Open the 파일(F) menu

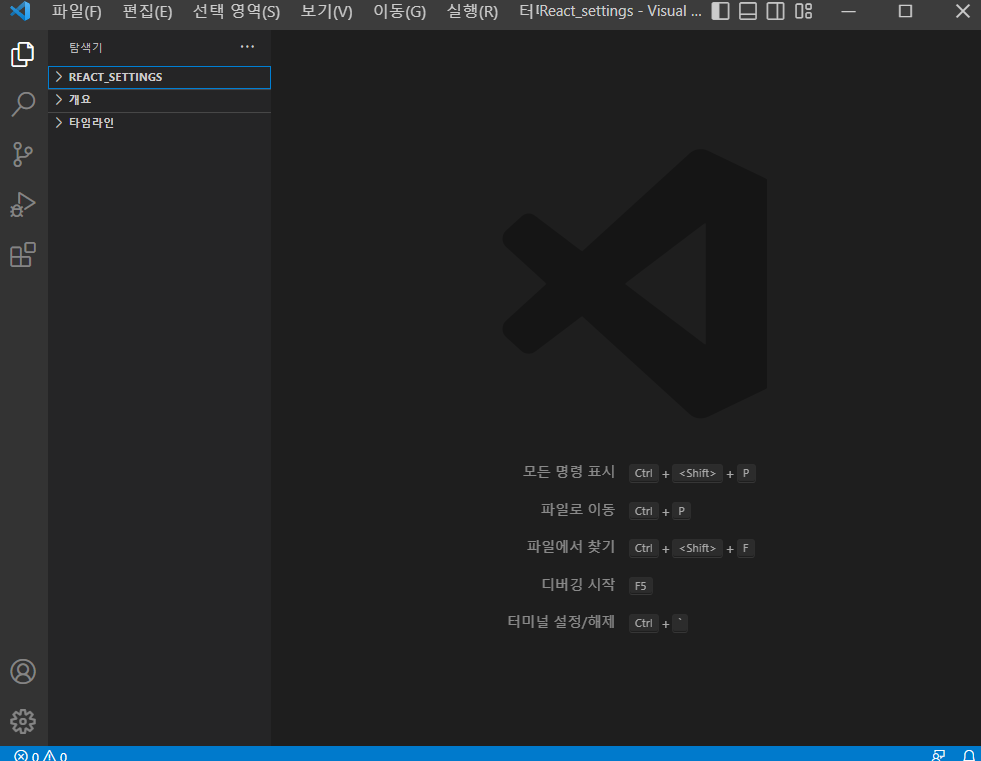(x=76, y=11)
